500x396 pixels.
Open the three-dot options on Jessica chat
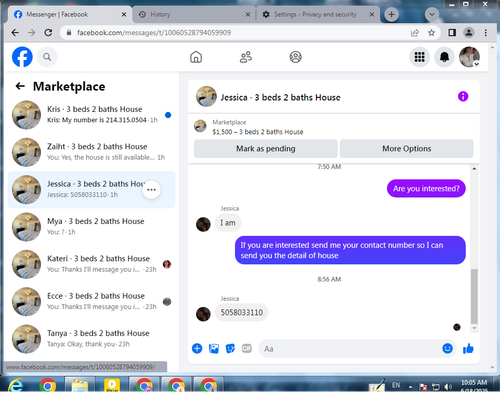(151, 190)
